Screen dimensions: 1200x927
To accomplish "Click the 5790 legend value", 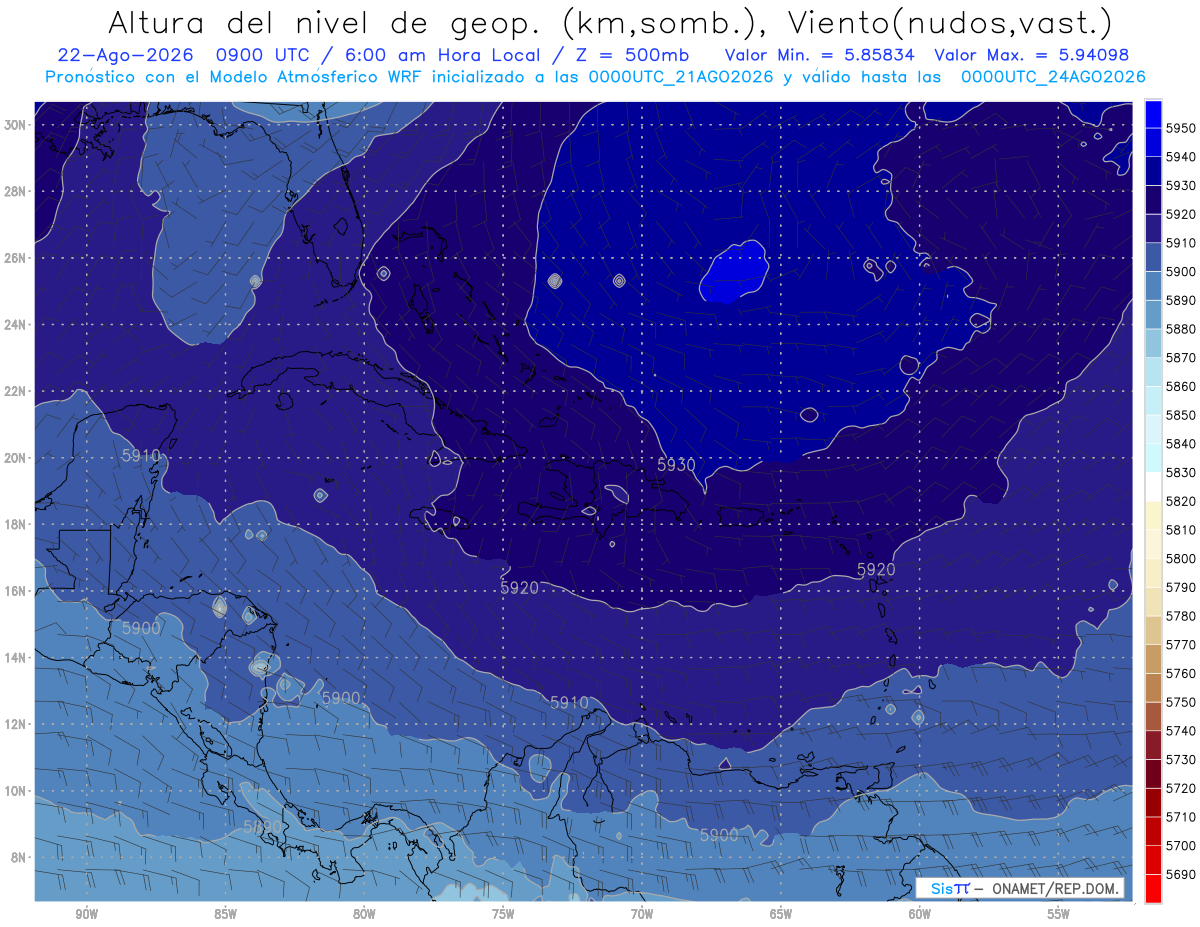I will coord(1182,587).
